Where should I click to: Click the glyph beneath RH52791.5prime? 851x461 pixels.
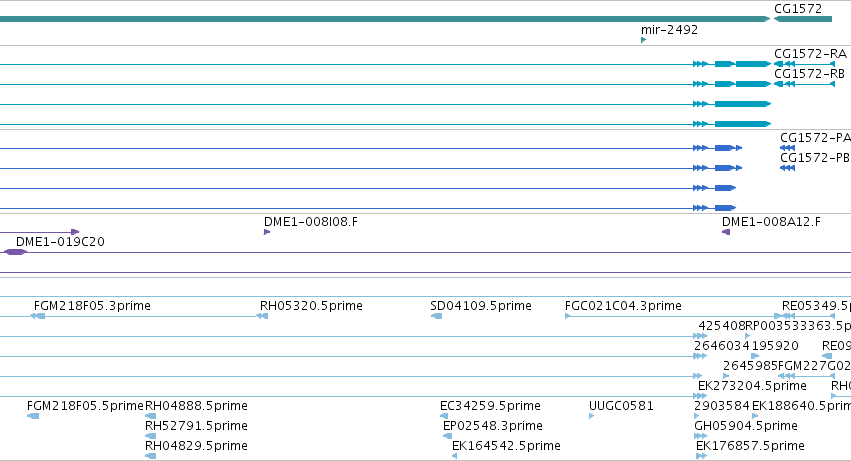click(x=151, y=436)
